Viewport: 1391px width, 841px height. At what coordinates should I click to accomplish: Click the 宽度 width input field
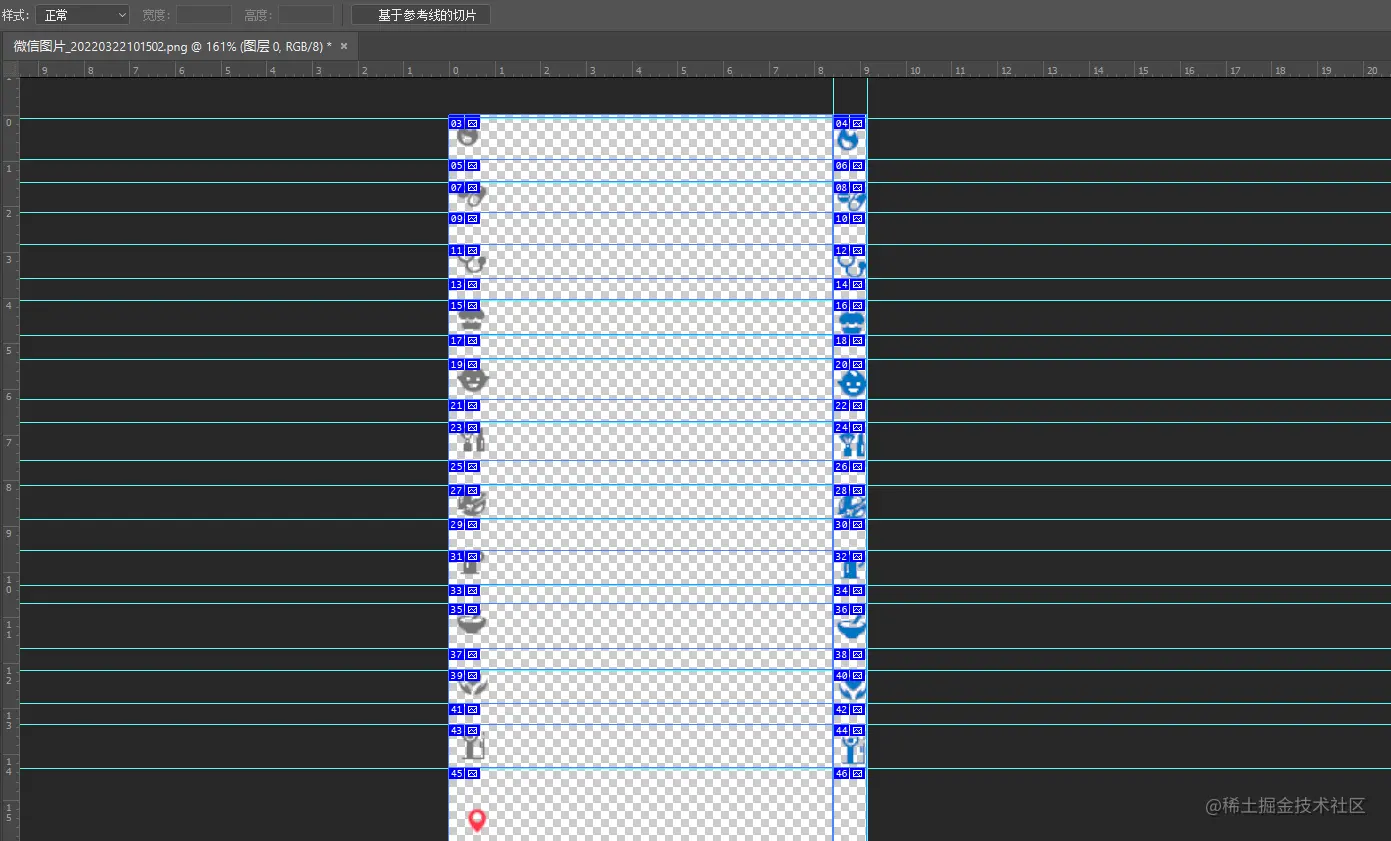point(204,15)
